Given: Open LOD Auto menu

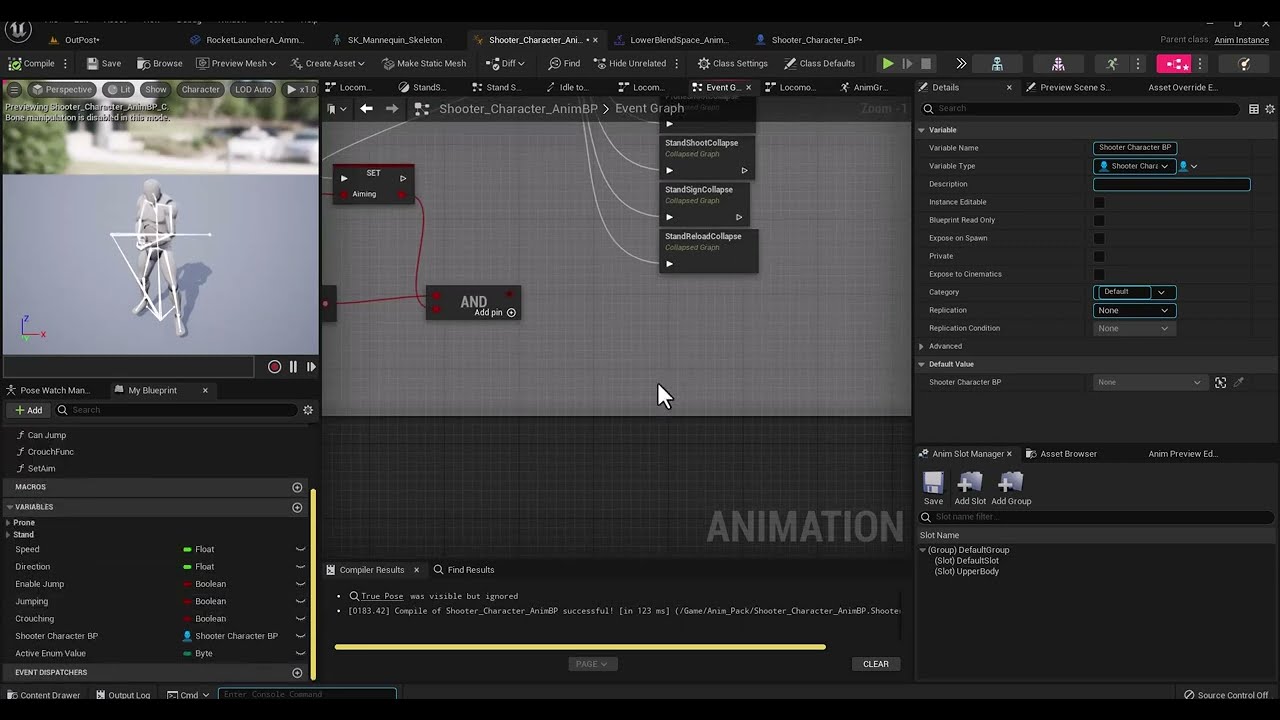Looking at the screenshot, I should [x=253, y=89].
